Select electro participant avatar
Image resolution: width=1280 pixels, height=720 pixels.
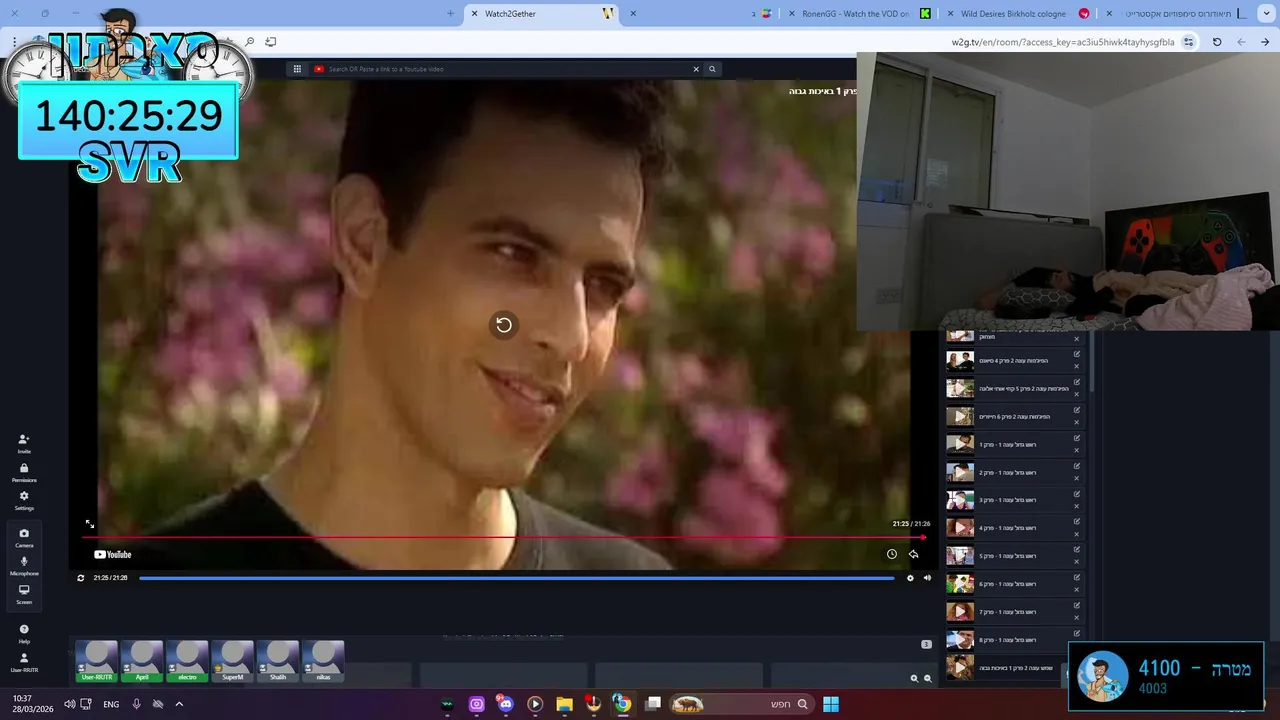(x=187, y=661)
